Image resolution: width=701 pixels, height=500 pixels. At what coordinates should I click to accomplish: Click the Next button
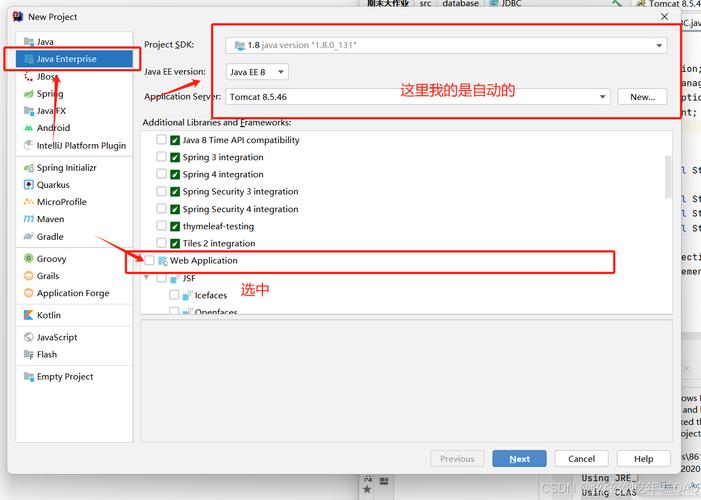(x=519, y=459)
